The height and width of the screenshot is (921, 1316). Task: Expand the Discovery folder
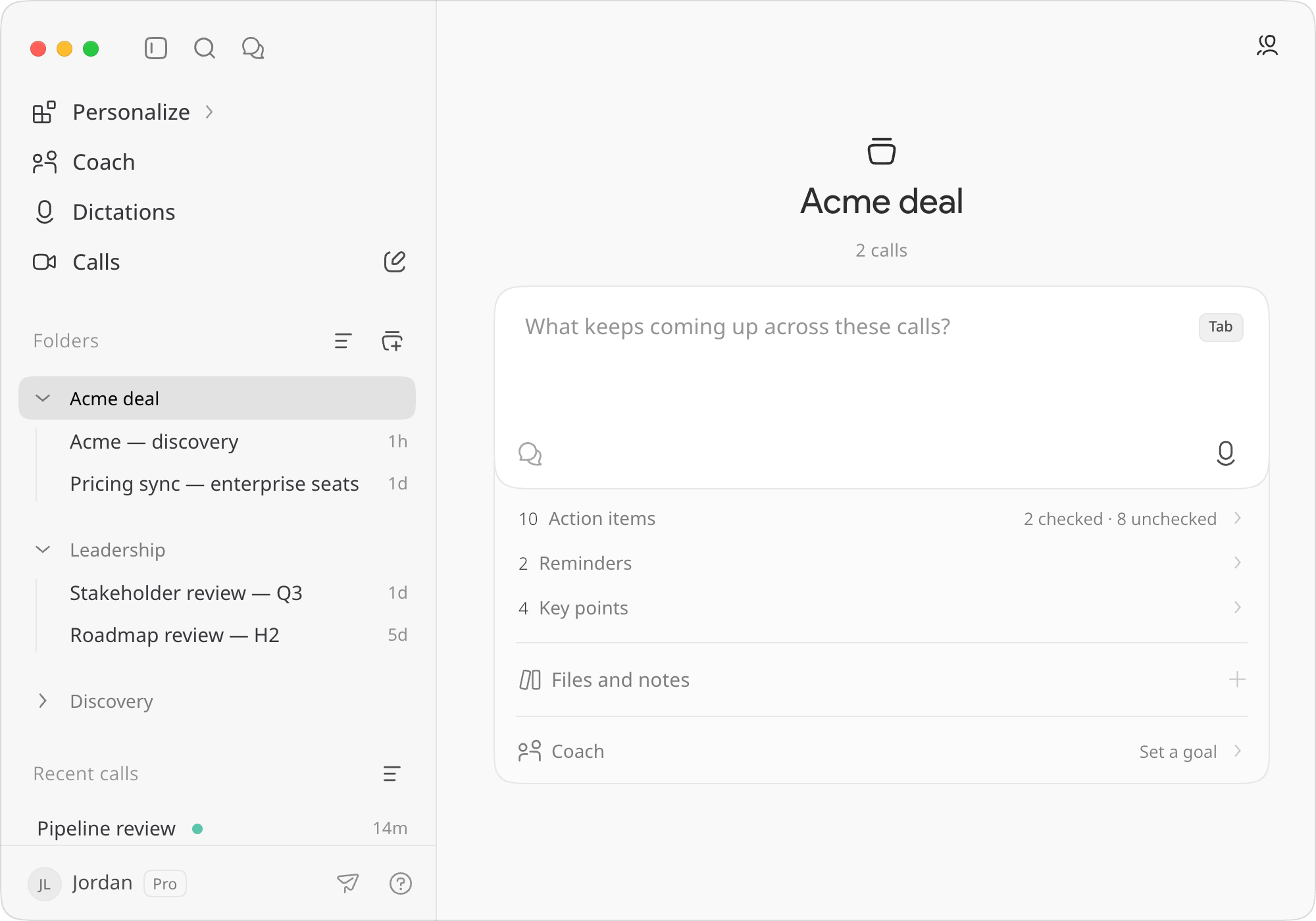pyautogui.click(x=43, y=701)
